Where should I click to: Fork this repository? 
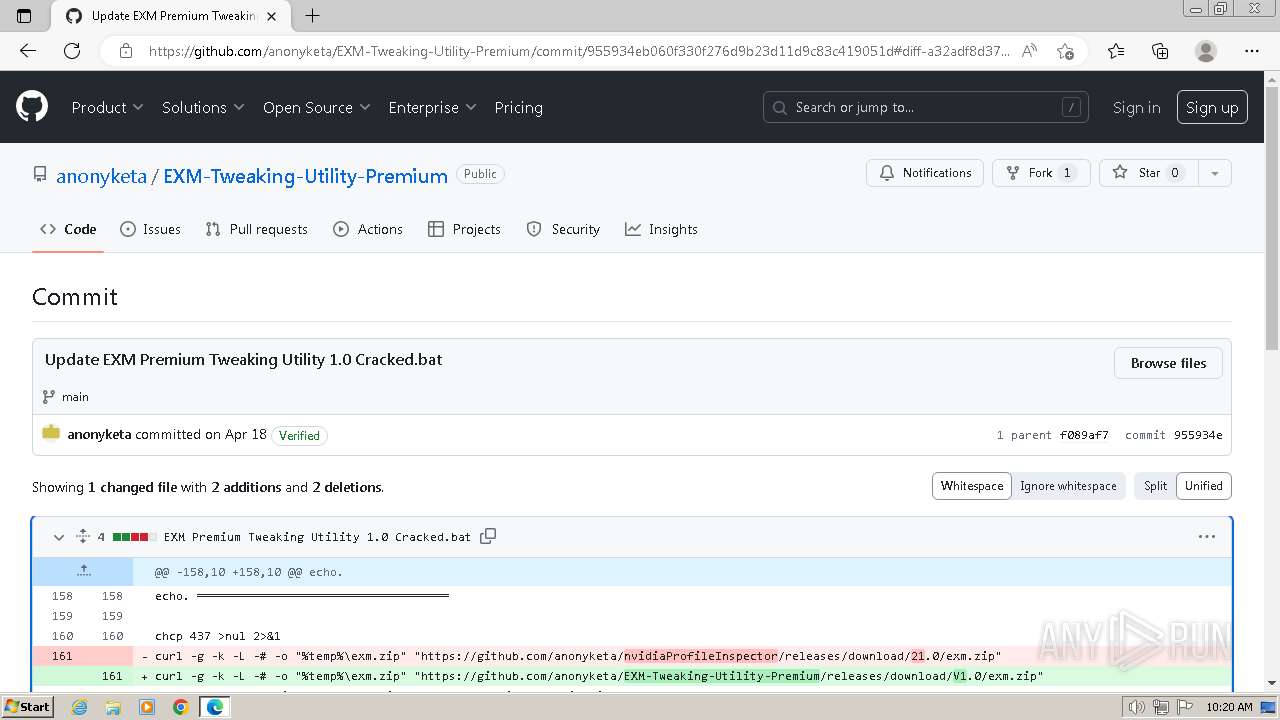pos(1040,173)
